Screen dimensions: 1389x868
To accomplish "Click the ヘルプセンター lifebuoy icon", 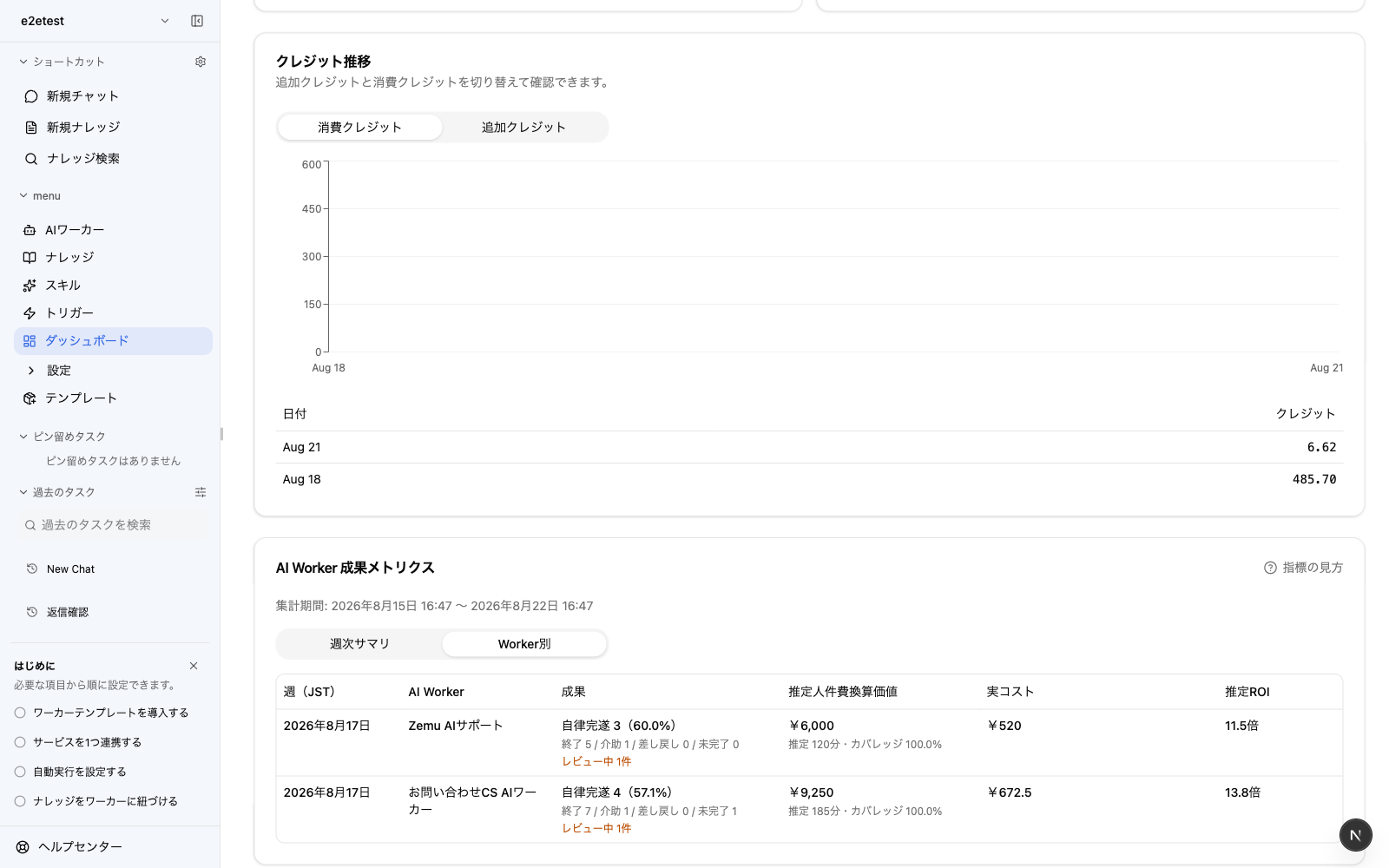I will point(23,847).
